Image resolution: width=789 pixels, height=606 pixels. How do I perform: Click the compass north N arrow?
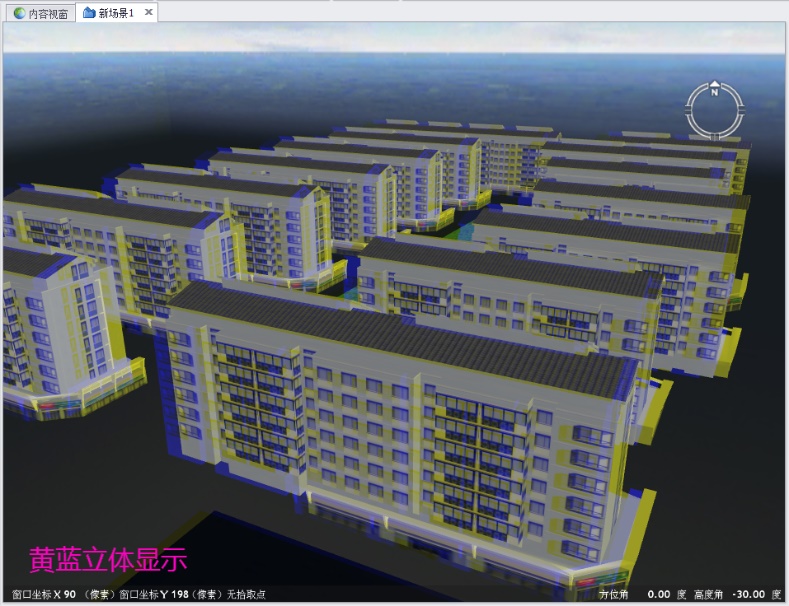pos(715,91)
